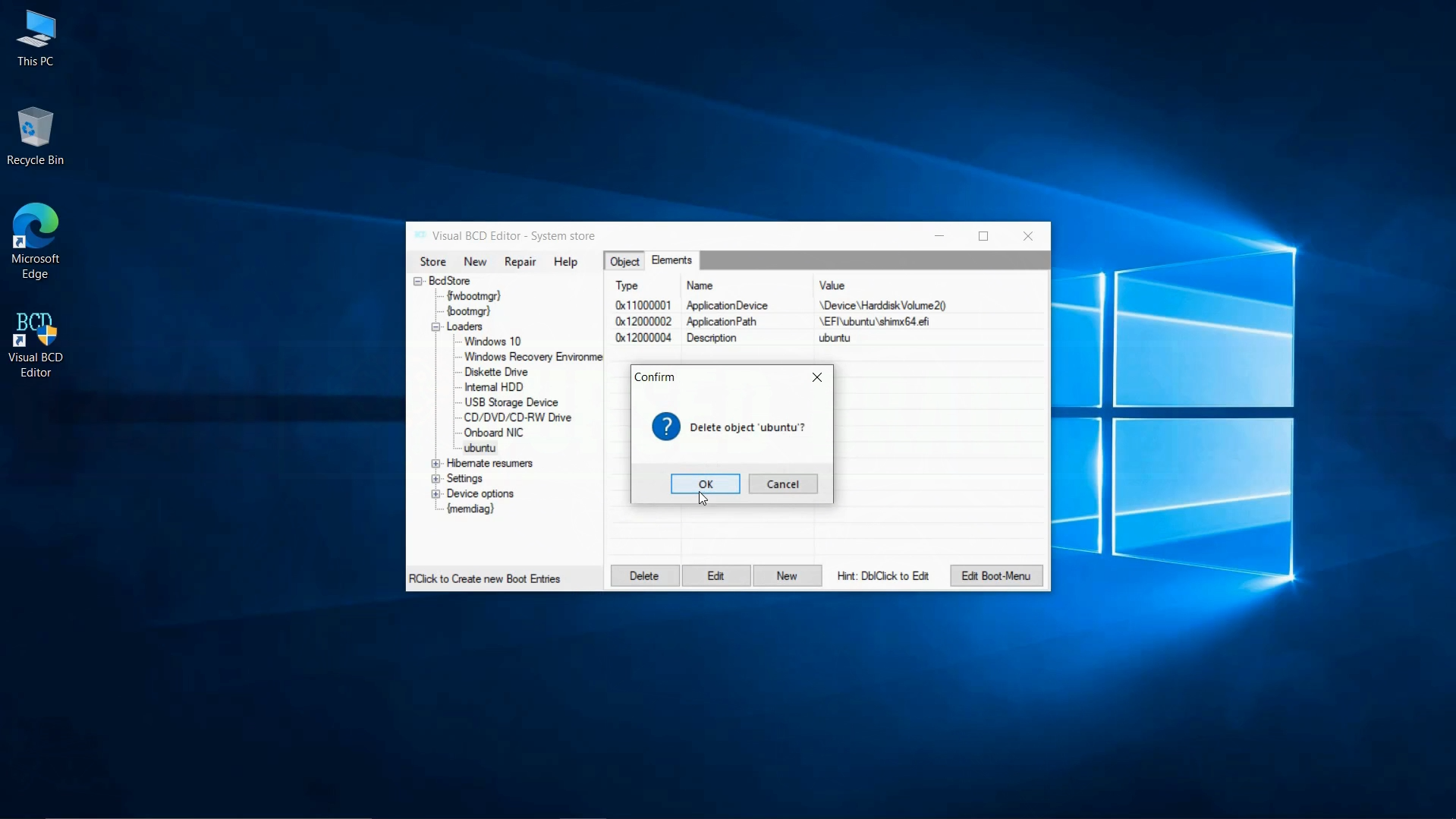Click the 'Hint: DblClick to Edit' label
Viewport: 1456px width, 819px height.
click(882, 576)
